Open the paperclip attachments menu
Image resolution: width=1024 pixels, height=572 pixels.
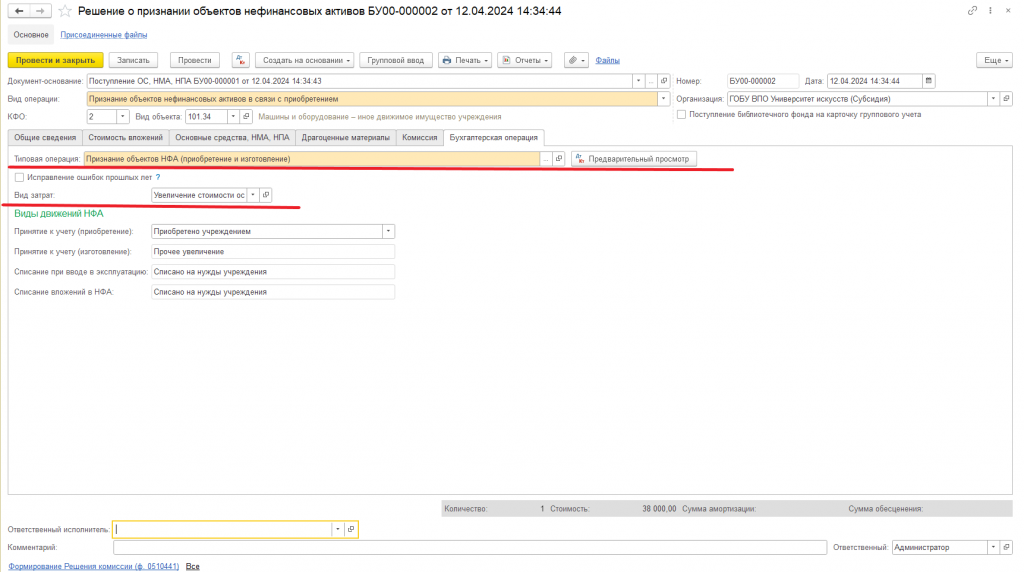click(x=575, y=60)
